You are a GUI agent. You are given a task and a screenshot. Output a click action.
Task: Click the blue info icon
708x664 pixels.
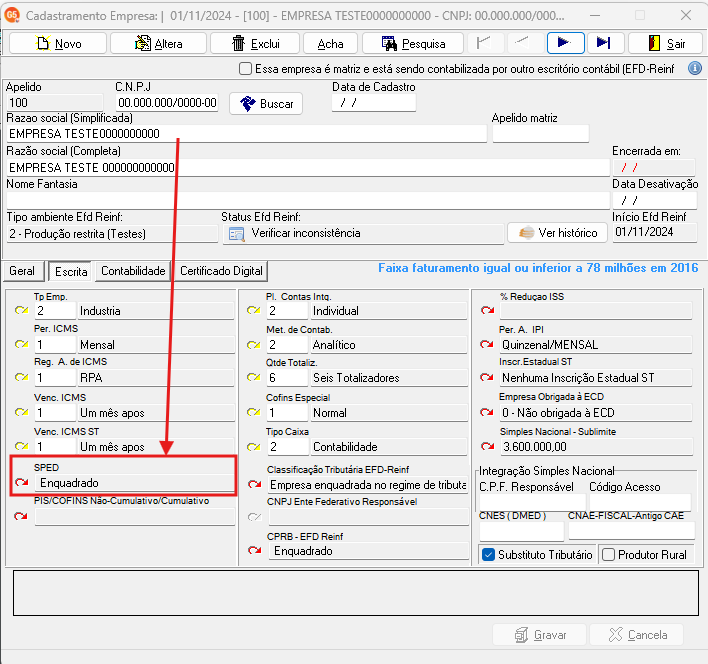[694, 68]
